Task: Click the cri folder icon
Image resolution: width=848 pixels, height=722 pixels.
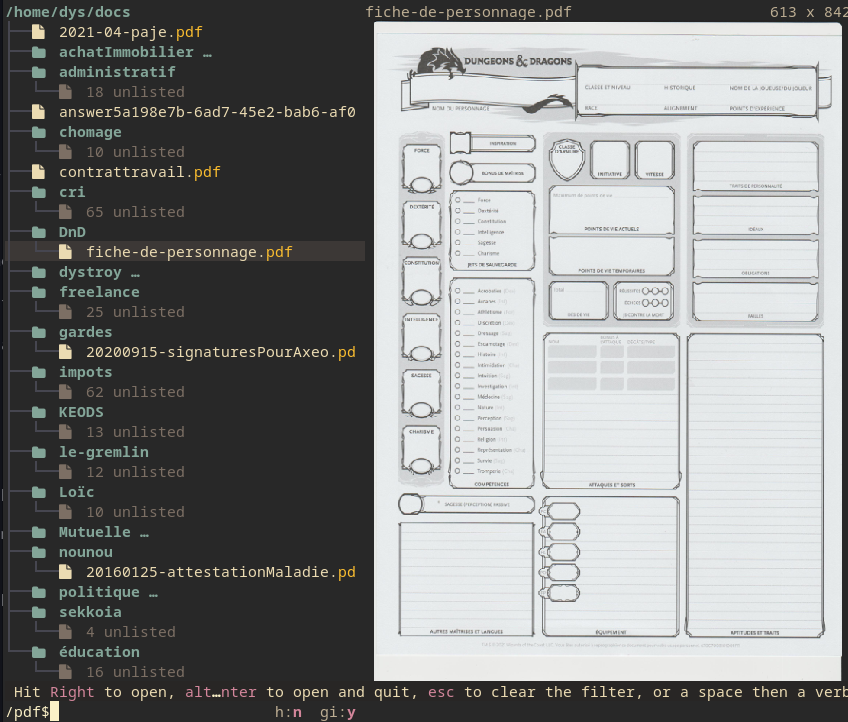Action: [x=38, y=192]
